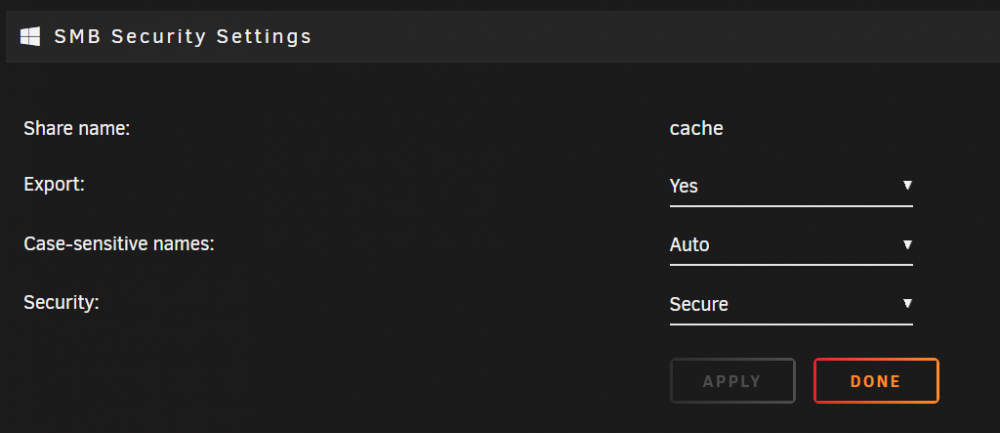Image resolution: width=1000 pixels, height=433 pixels.
Task: Select the cache share name value
Action: point(696,129)
